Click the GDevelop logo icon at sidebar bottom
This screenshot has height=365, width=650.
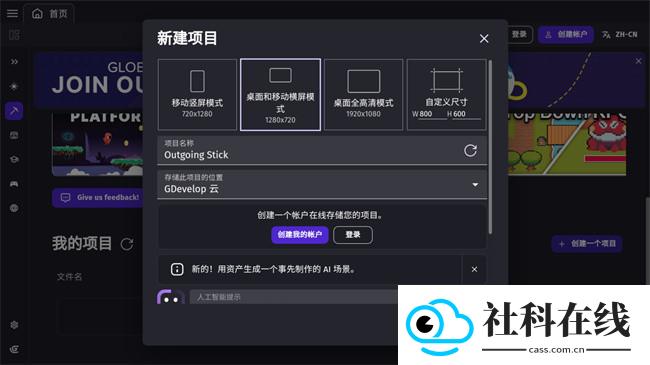point(14,349)
